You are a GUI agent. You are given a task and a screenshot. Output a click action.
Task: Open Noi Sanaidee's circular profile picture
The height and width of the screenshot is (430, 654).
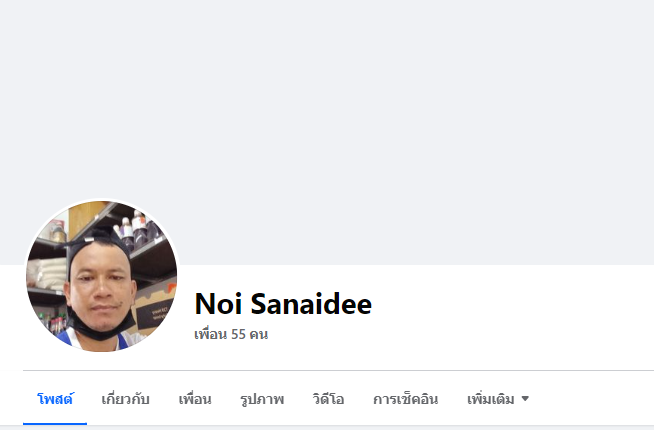point(101,276)
